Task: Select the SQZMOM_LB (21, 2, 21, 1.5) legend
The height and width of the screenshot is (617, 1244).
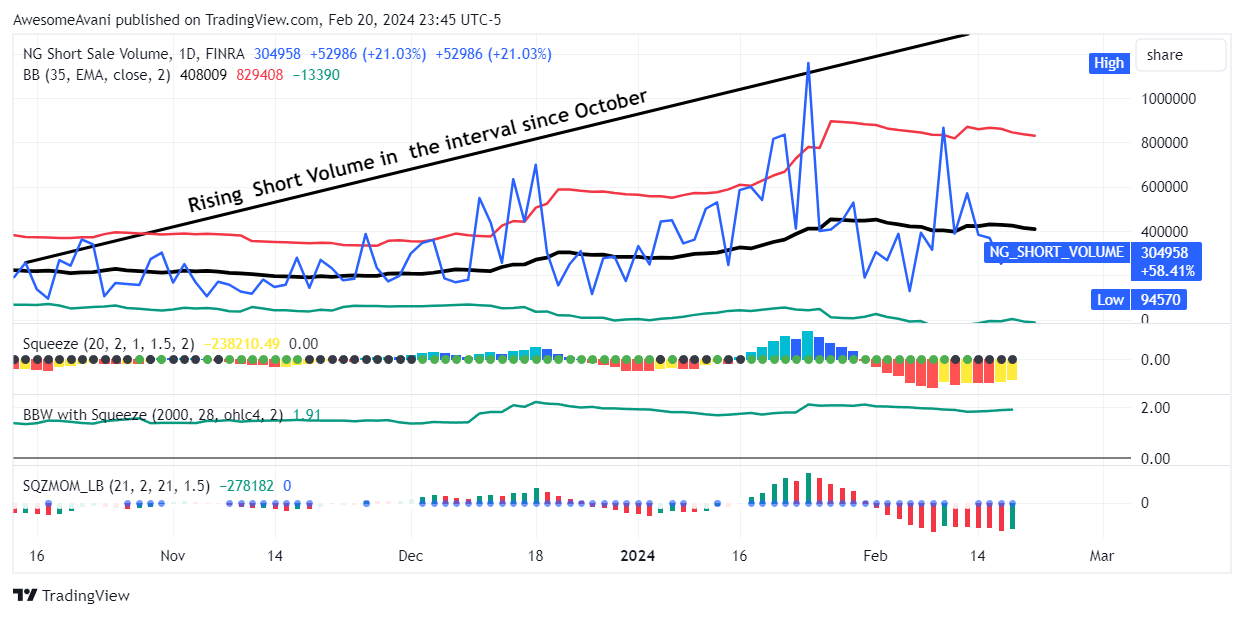Action: tap(117, 486)
